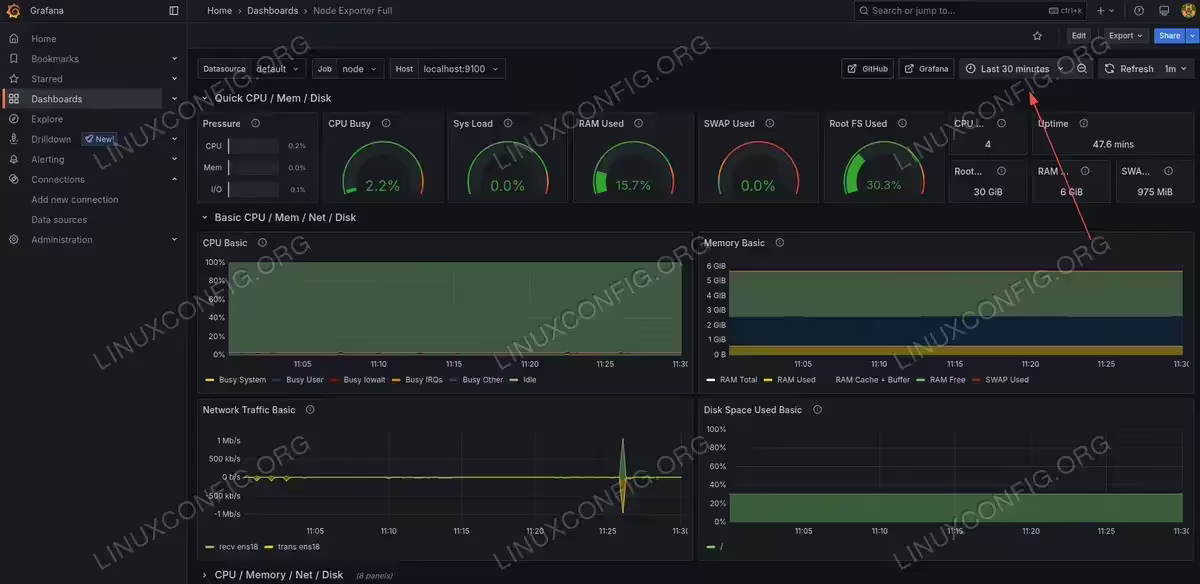Collapse the Connections sidebar section
Viewport: 1200px width, 584px height.
[x=175, y=179]
